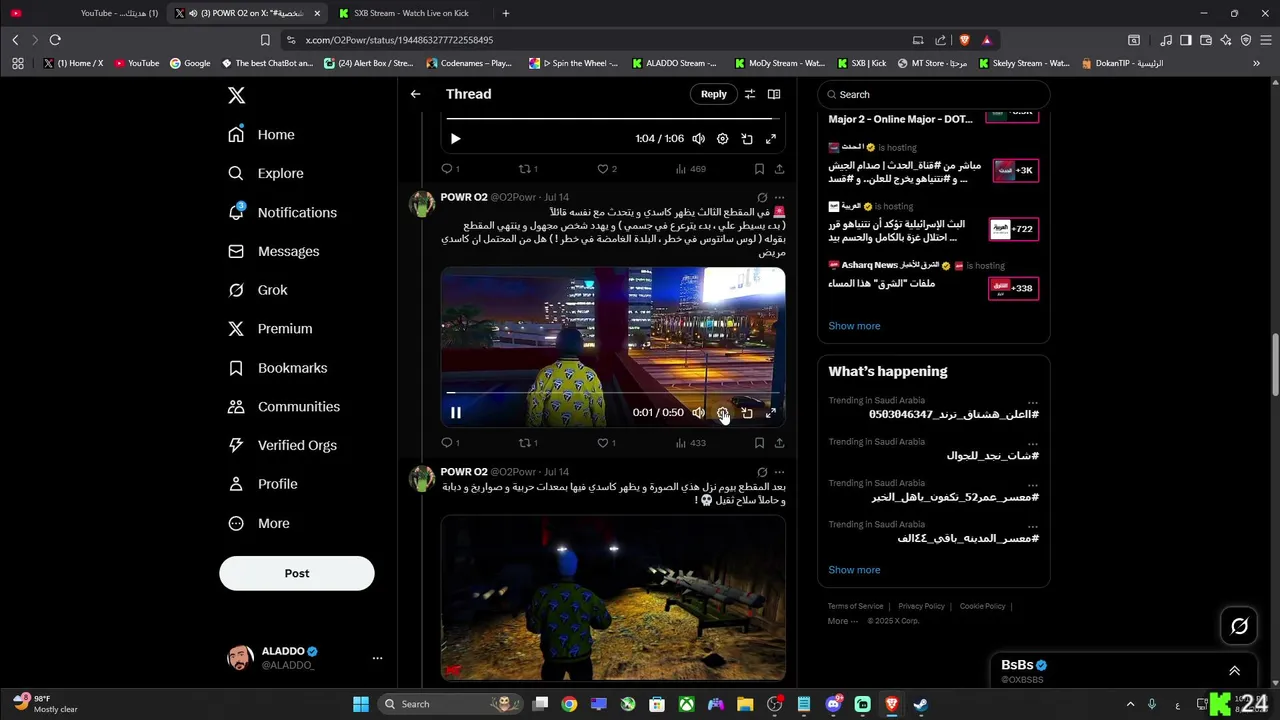This screenshot has height=720, width=1280.
Task: View analytics showing 469 views
Action: tap(690, 169)
